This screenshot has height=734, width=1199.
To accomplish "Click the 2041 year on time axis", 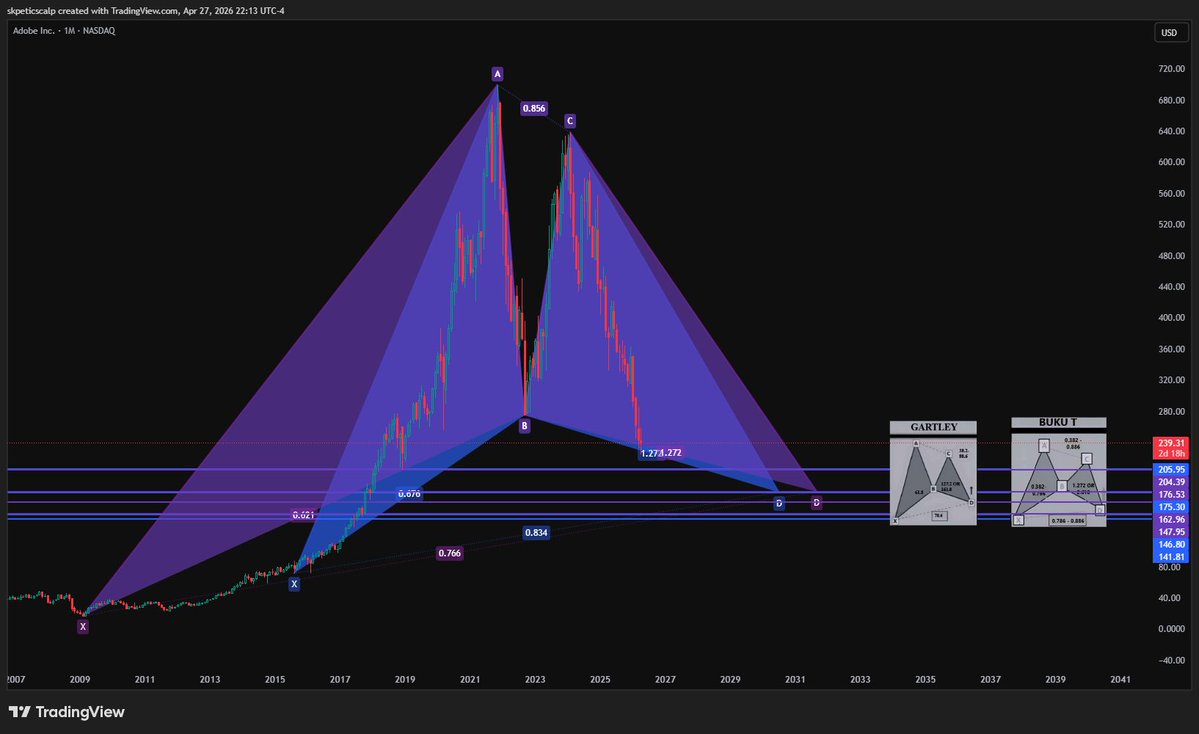I will click(x=1120, y=679).
